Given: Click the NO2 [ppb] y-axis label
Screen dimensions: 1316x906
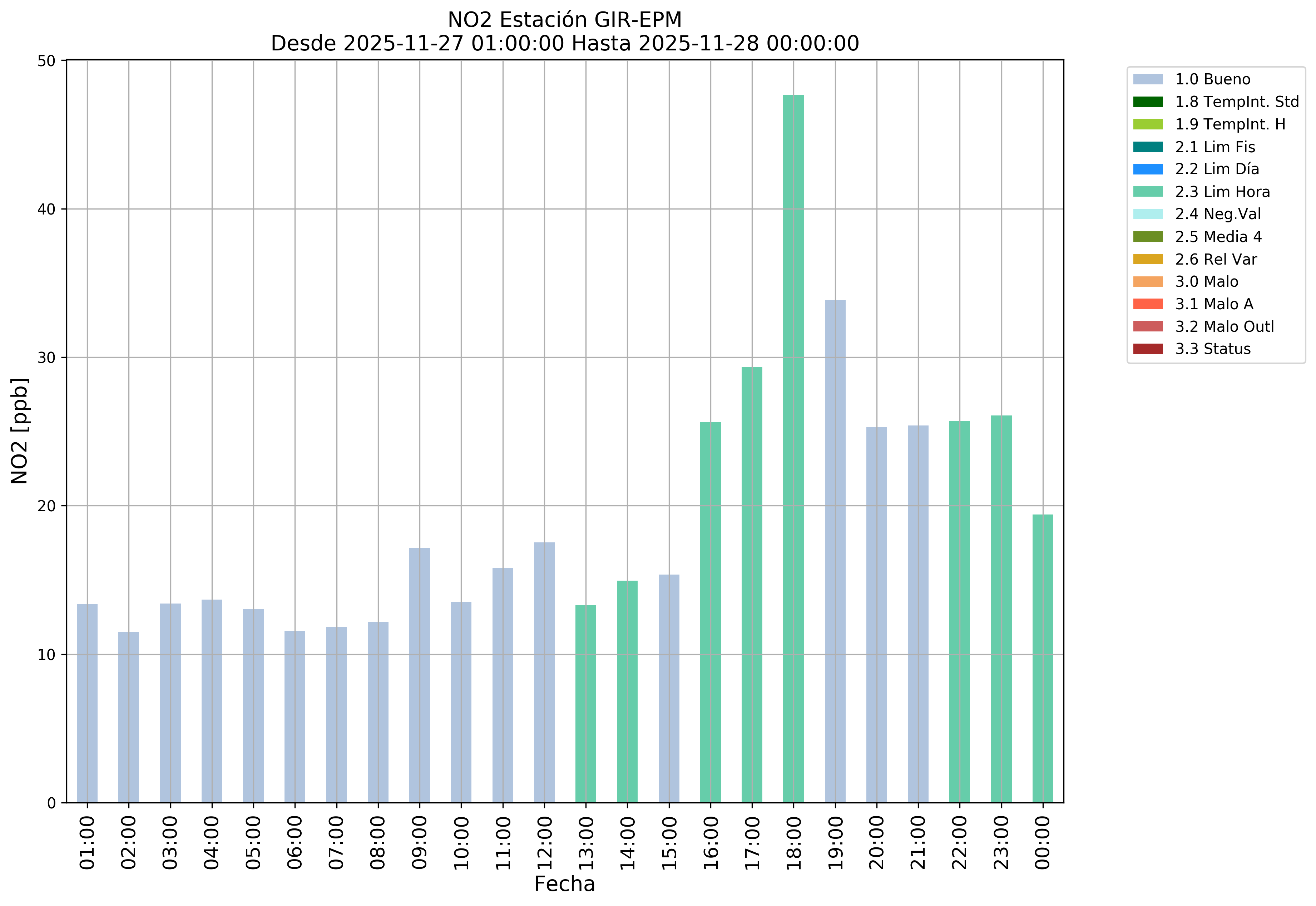Looking at the screenshot, I should (x=20, y=431).
